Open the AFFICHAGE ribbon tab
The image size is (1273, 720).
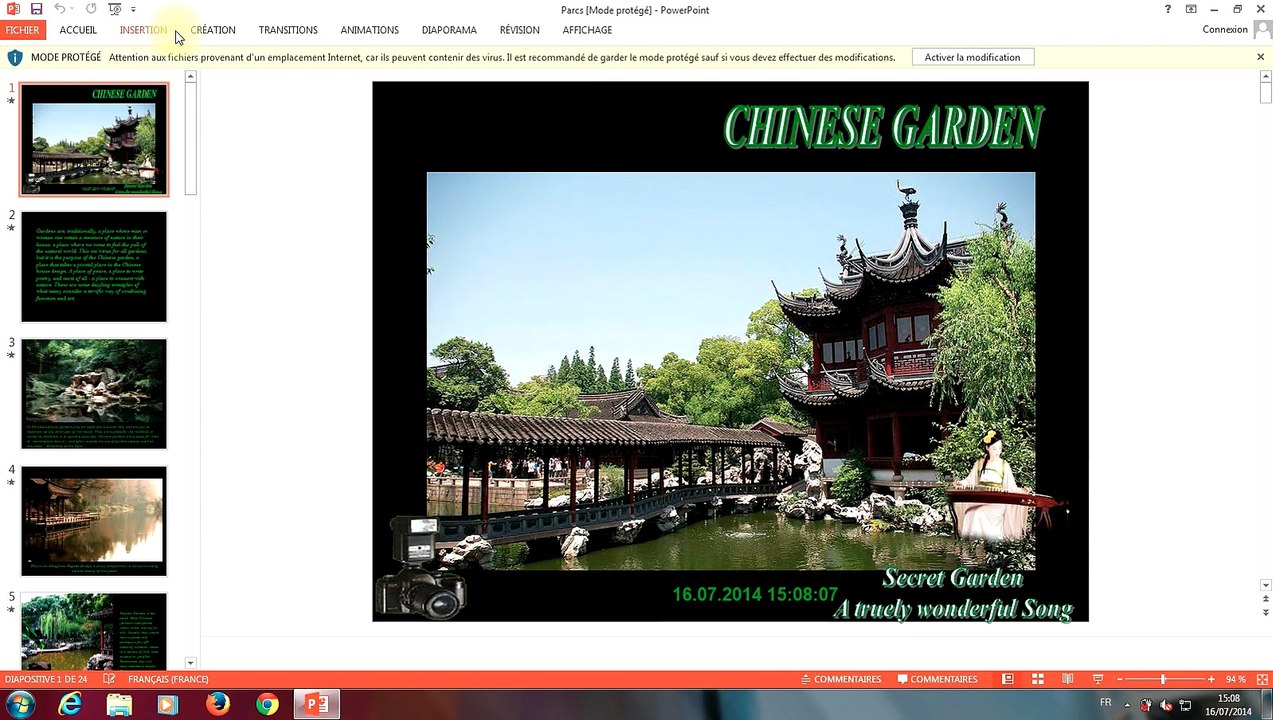tap(587, 30)
